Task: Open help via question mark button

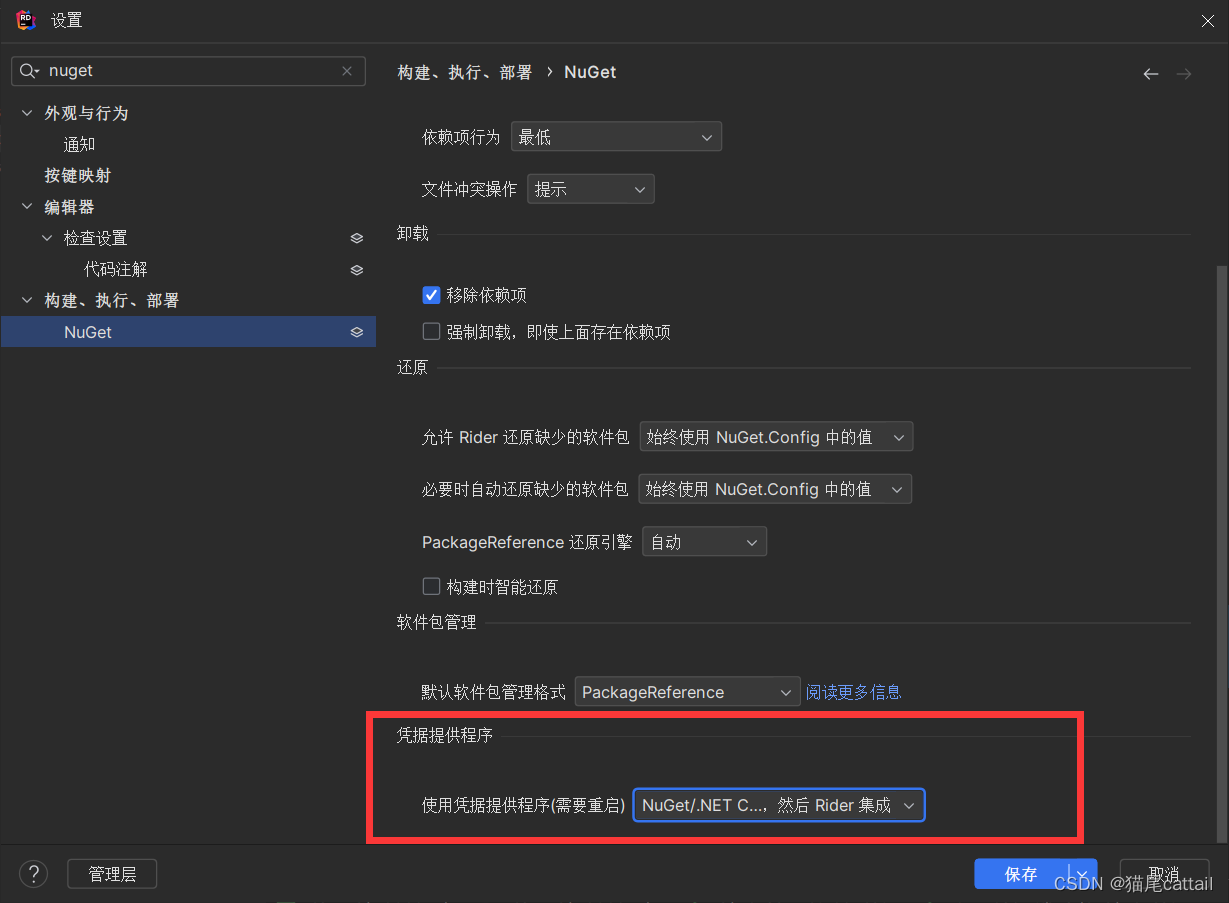Action: (x=34, y=874)
